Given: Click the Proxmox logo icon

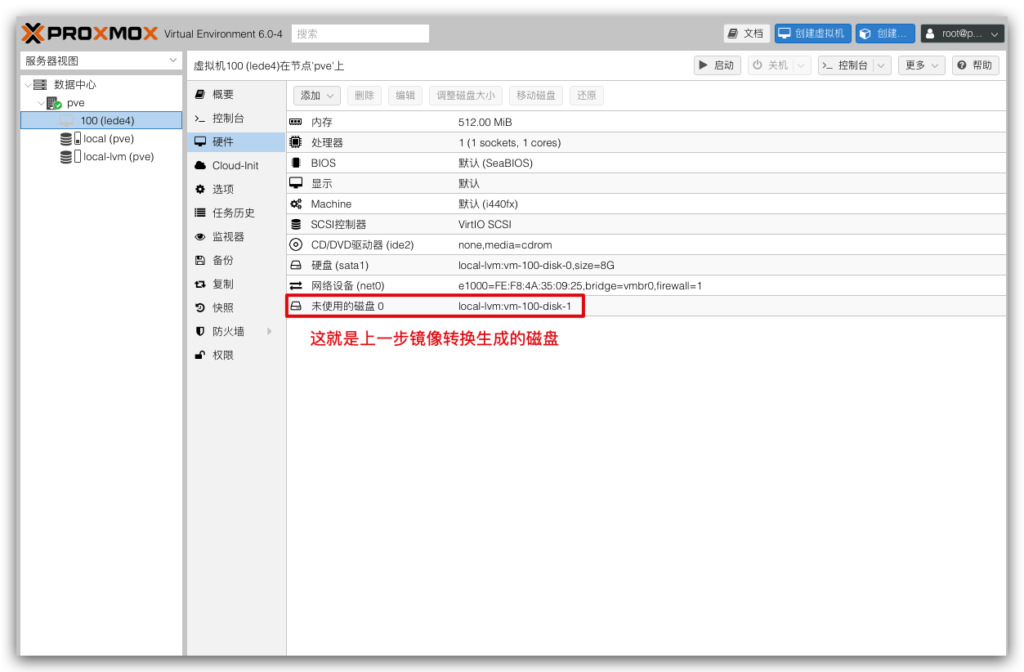Looking at the screenshot, I should tap(33, 33).
